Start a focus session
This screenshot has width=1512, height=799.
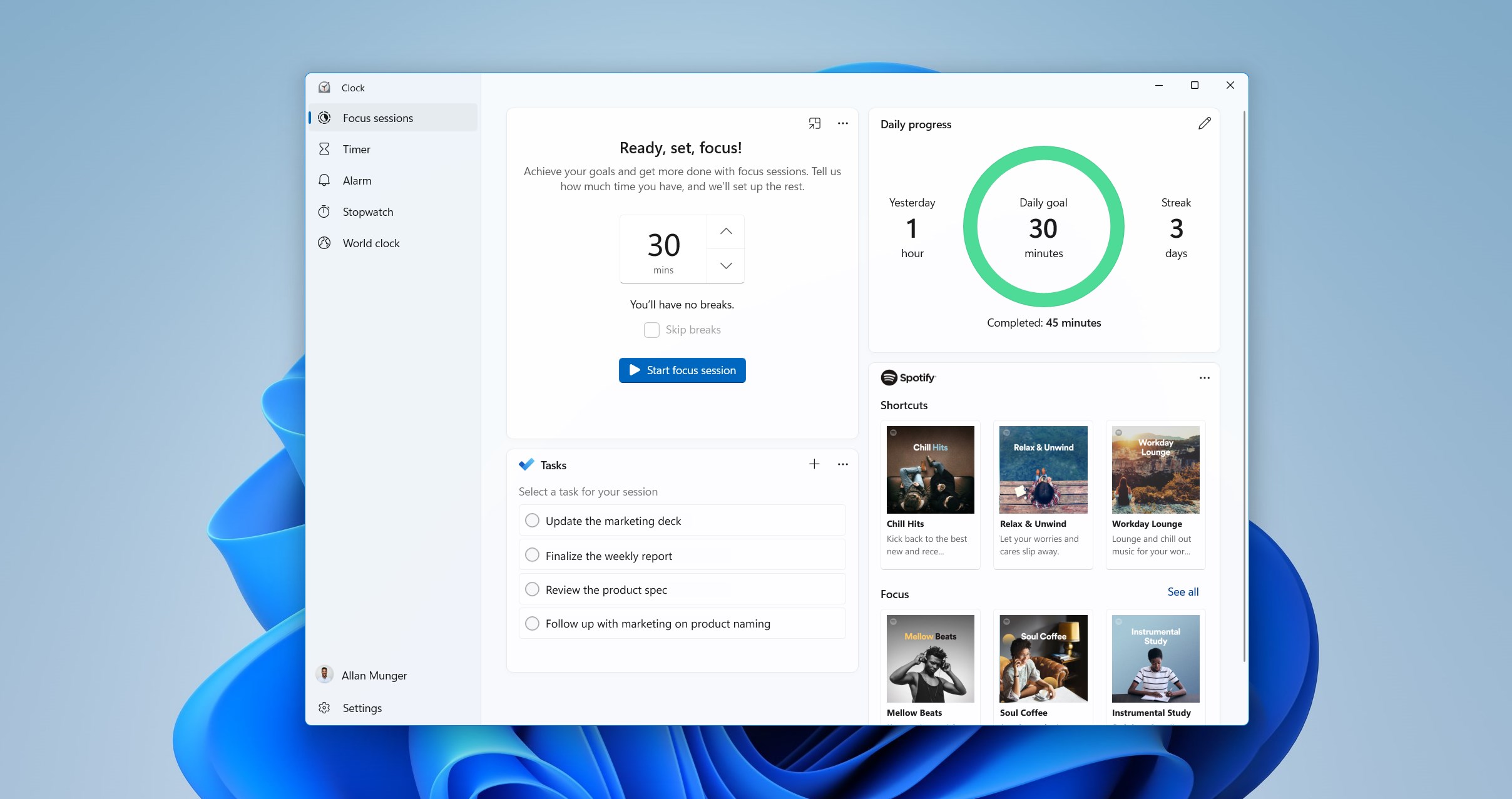(682, 370)
